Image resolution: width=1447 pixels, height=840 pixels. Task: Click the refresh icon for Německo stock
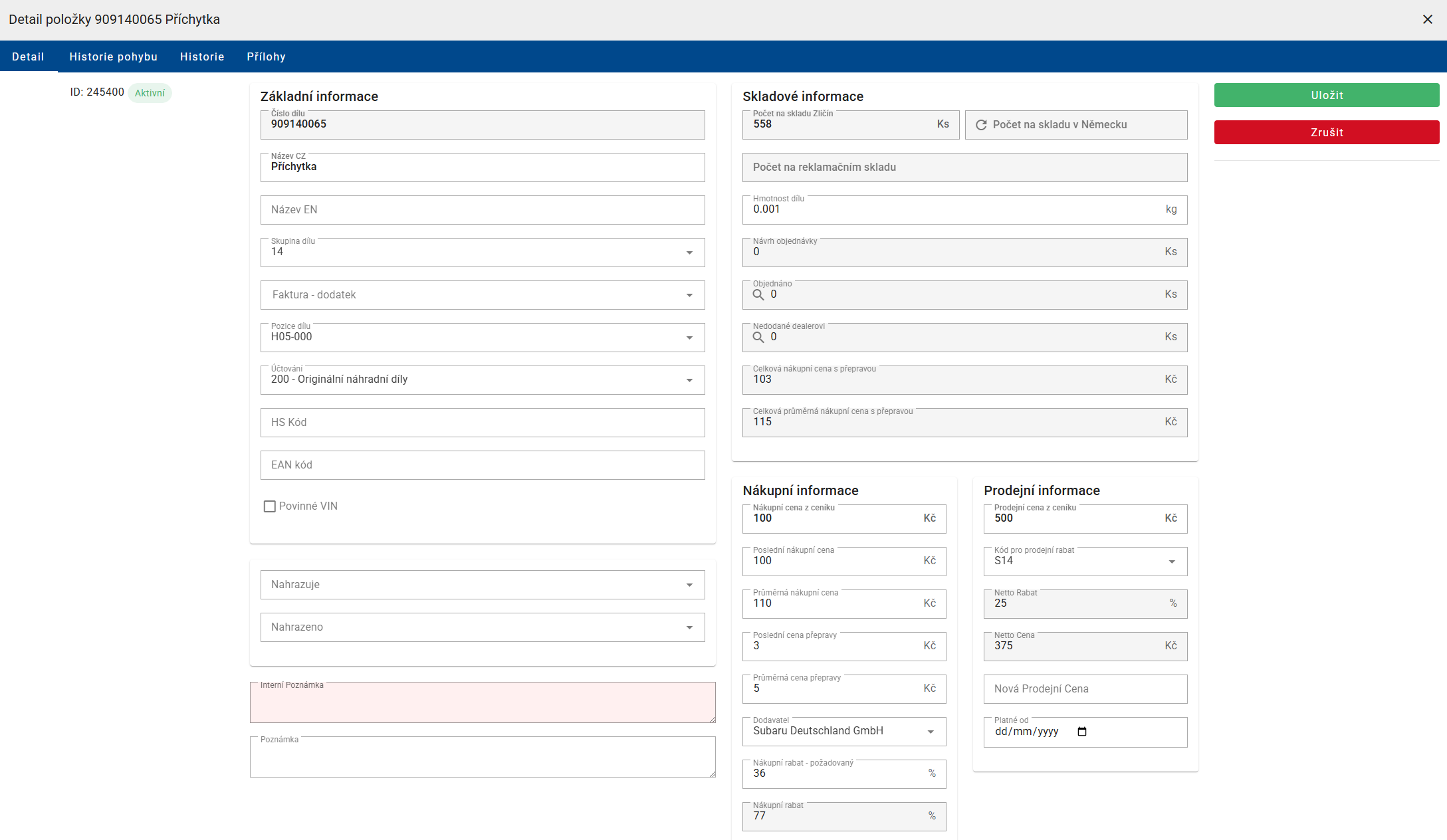(x=981, y=125)
